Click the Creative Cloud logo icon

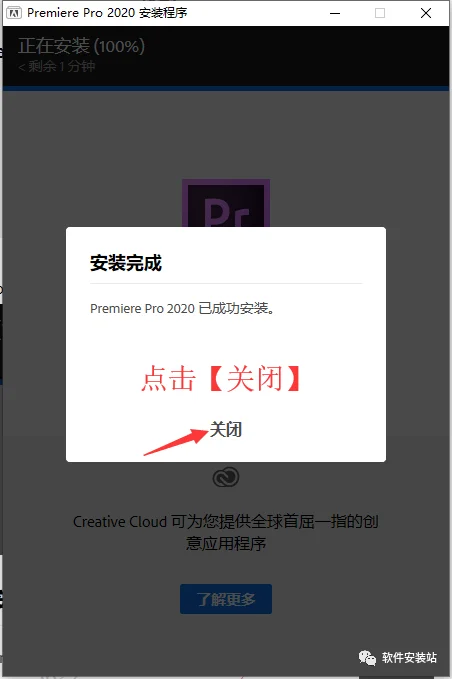pyautogui.click(x=226, y=477)
